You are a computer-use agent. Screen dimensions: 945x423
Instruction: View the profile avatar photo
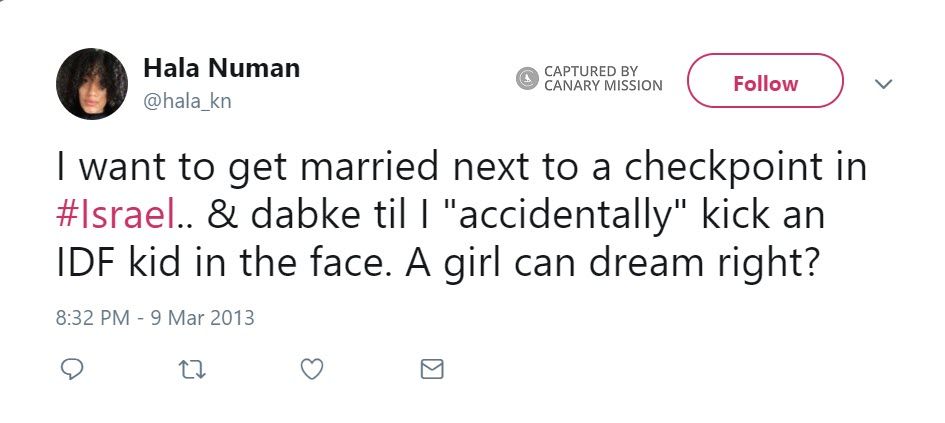tap(92, 84)
